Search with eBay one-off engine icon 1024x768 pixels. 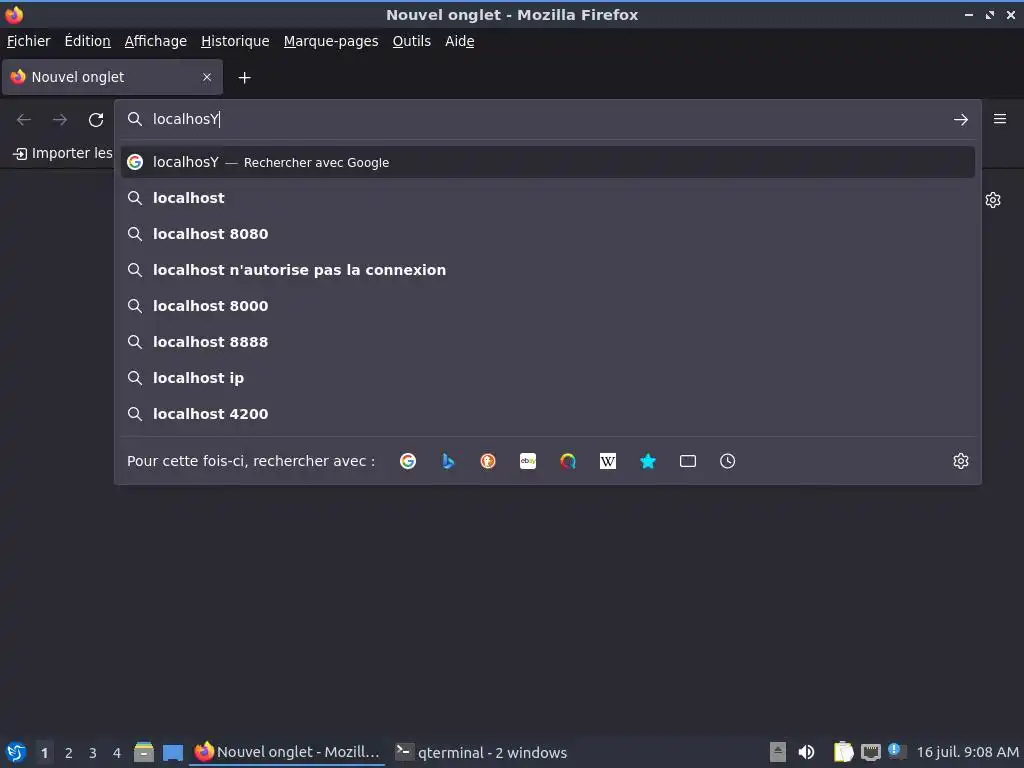[528, 461]
